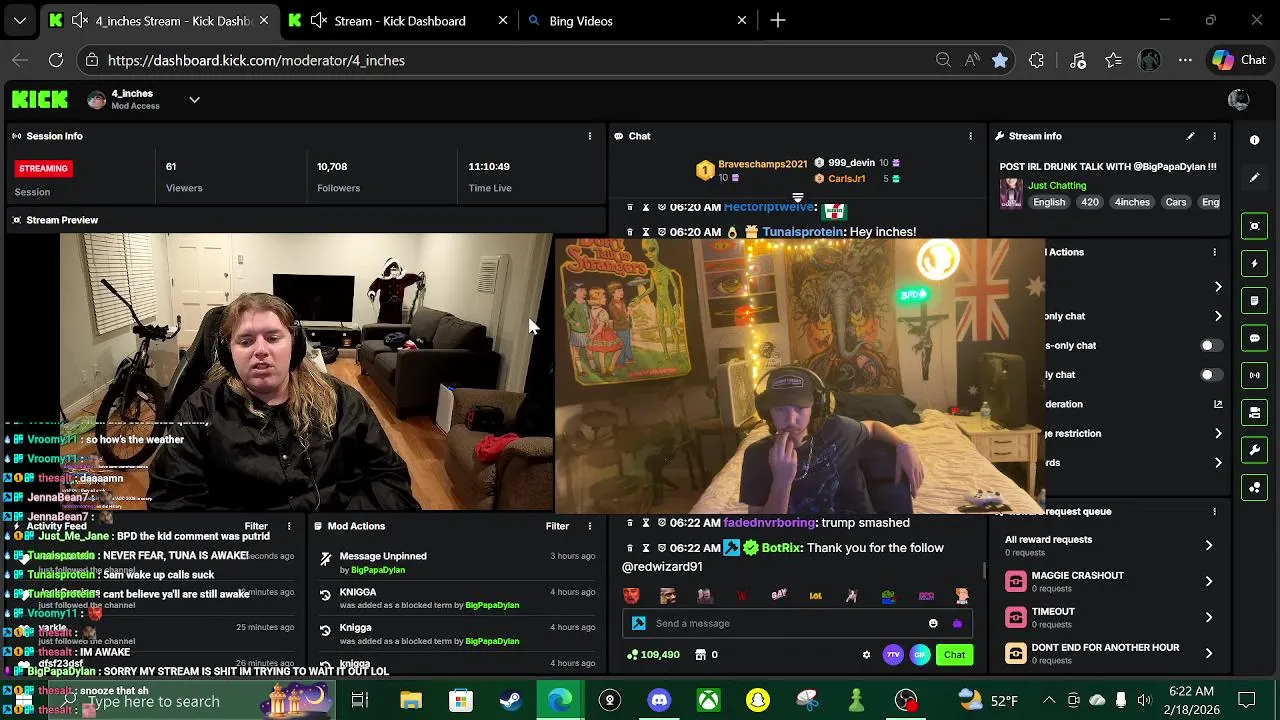
Task: Click the Cars stream tag
Action: click(x=1176, y=202)
